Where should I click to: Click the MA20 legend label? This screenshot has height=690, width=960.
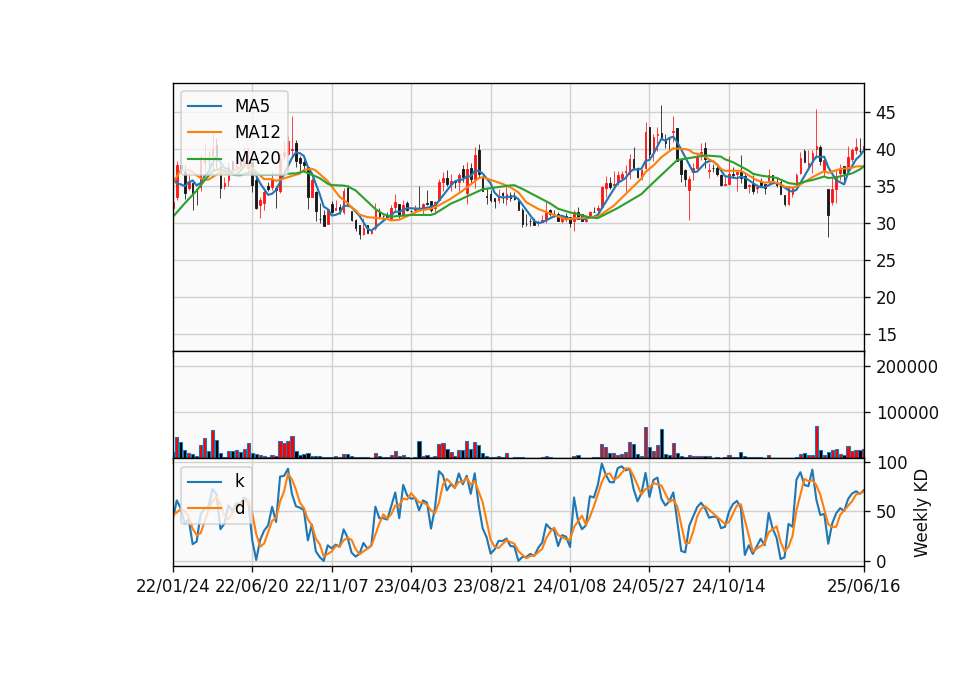click(x=257, y=158)
